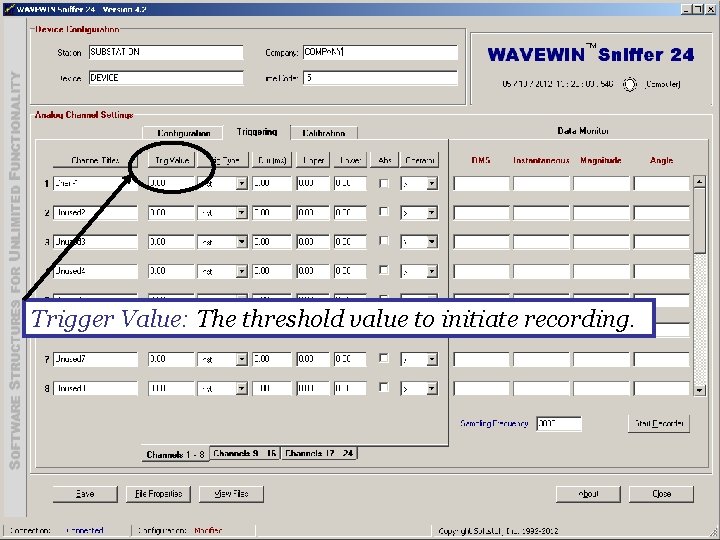Click the channel 7 Upper field
Viewport: 720px width, 540px height.
(x=313, y=359)
